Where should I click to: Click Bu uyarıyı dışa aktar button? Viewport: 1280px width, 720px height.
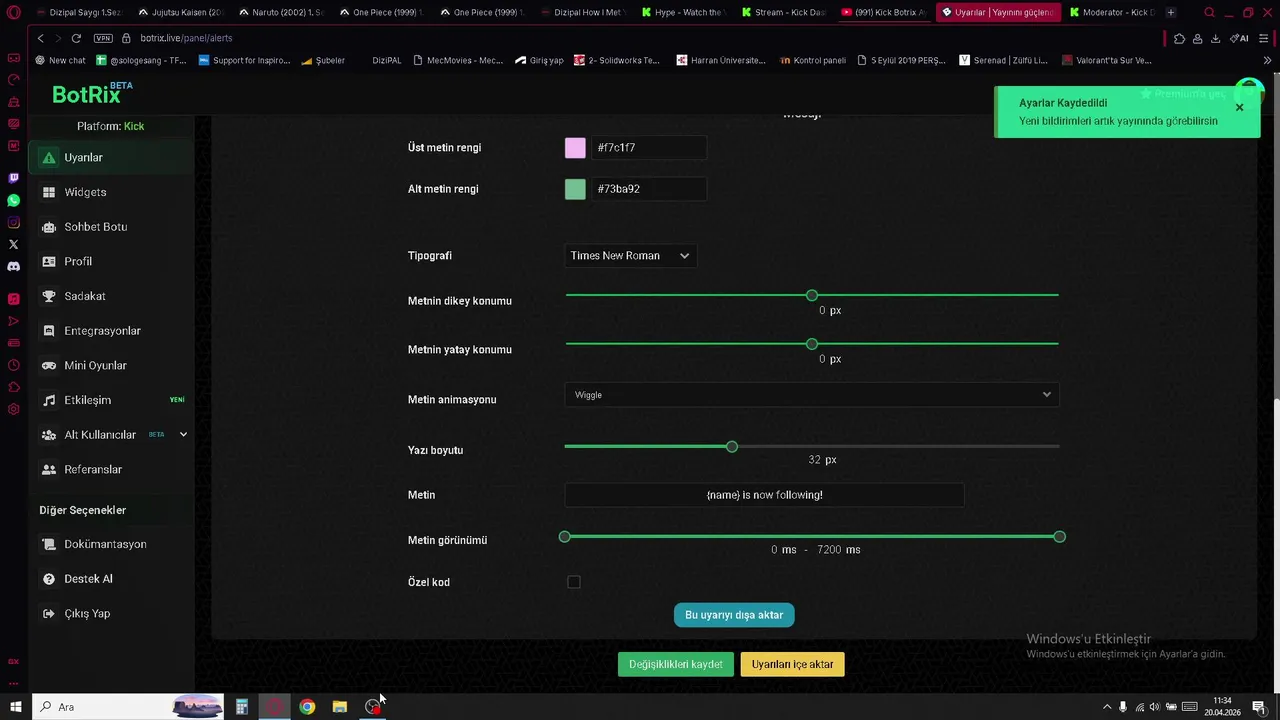(x=734, y=615)
